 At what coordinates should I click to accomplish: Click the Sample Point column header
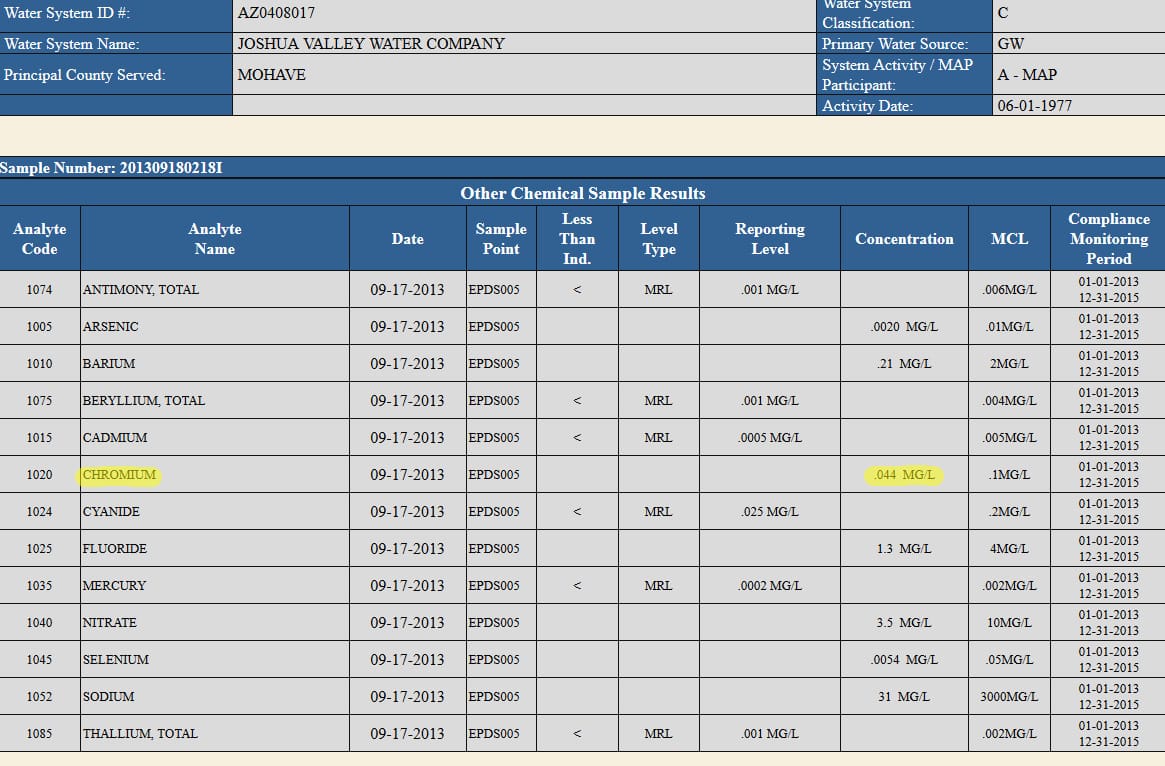click(x=501, y=239)
